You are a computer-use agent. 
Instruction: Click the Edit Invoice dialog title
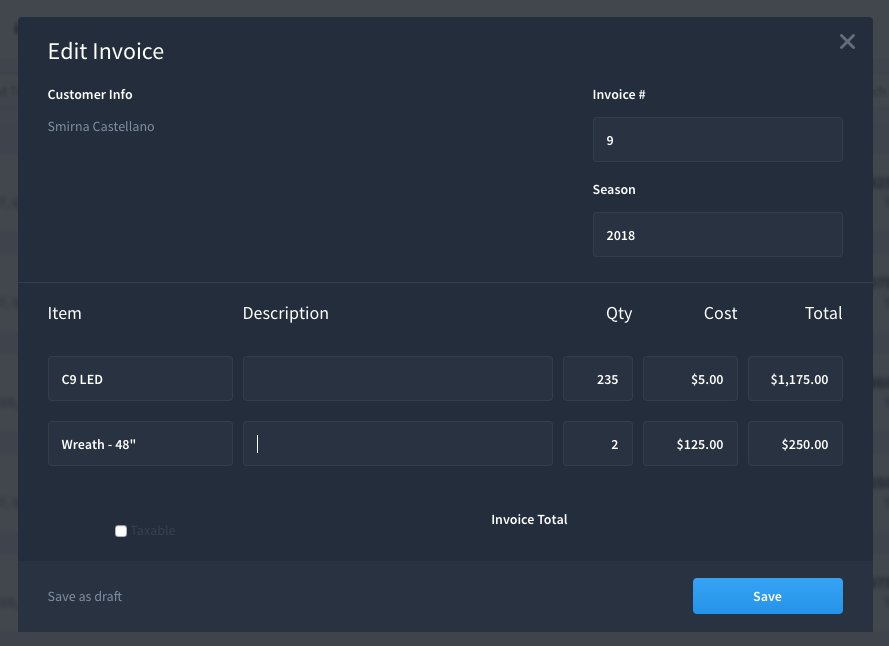[106, 51]
